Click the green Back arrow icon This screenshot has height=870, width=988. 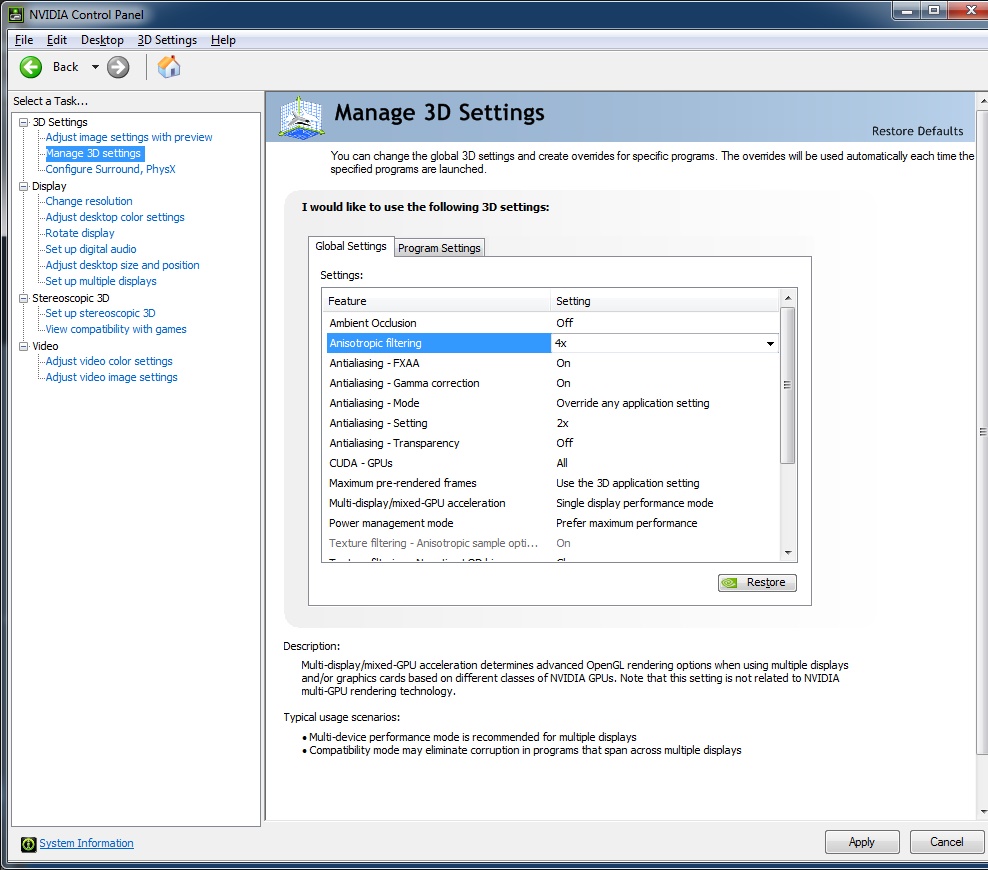(x=31, y=67)
